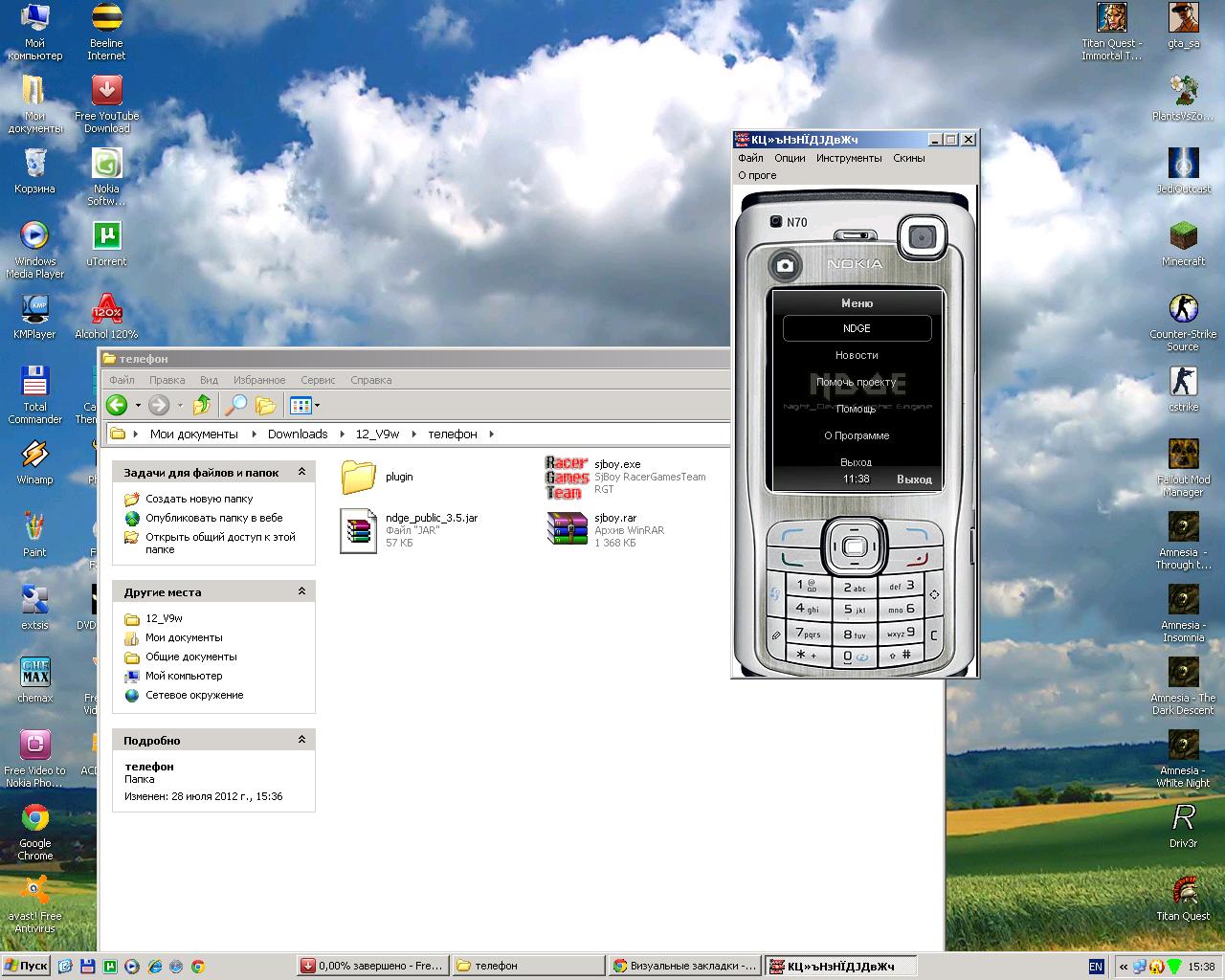
Task: Collapse the Подробно details panel
Action: point(301,740)
